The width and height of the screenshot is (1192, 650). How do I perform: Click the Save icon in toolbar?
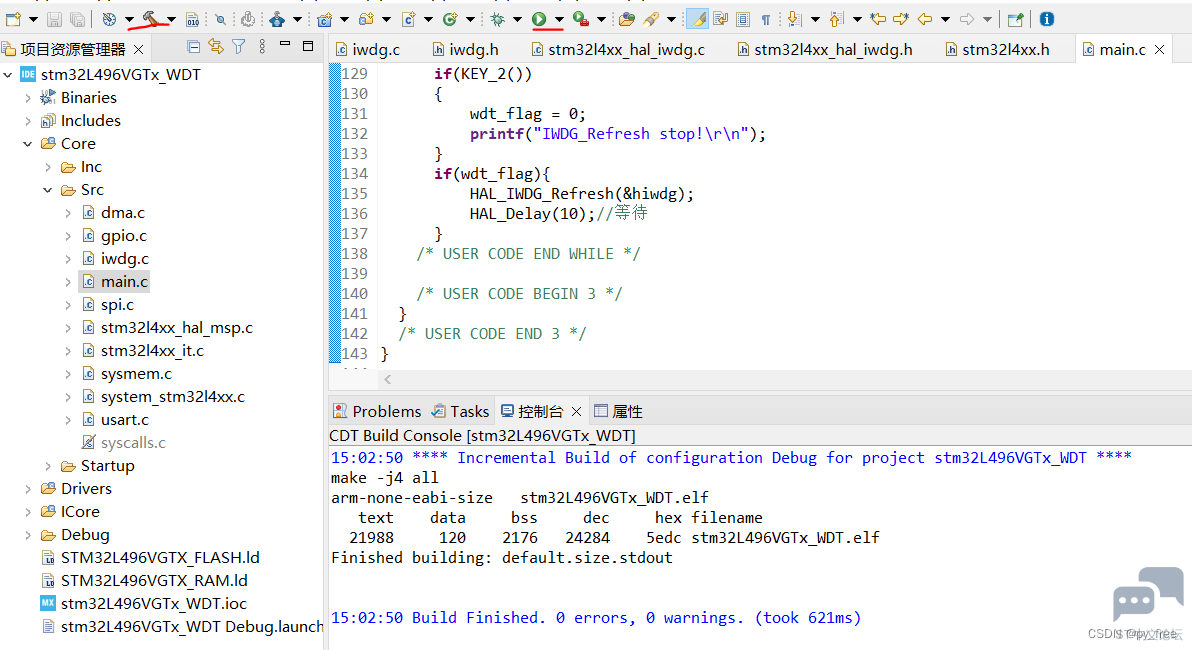point(54,19)
